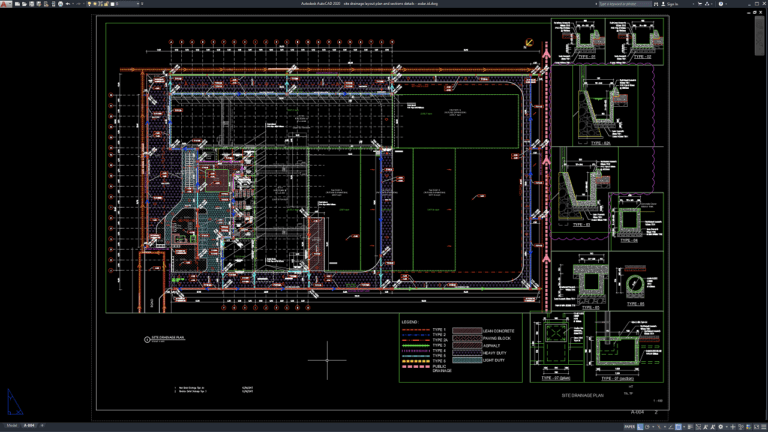Click the Clean Screen icon
The width and height of the screenshot is (768, 432).
(x=756, y=427)
